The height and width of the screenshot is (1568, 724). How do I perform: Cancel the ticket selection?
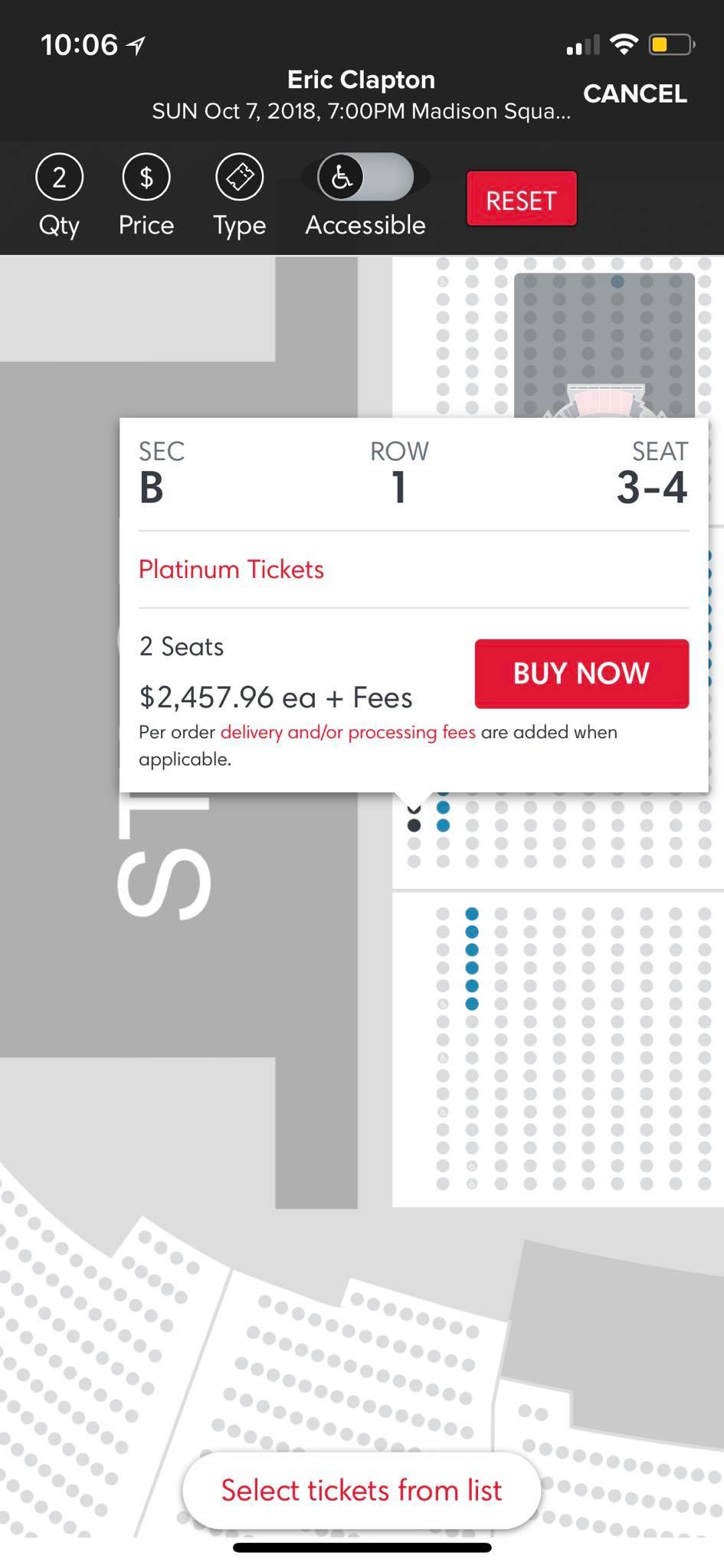(x=634, y=93)
